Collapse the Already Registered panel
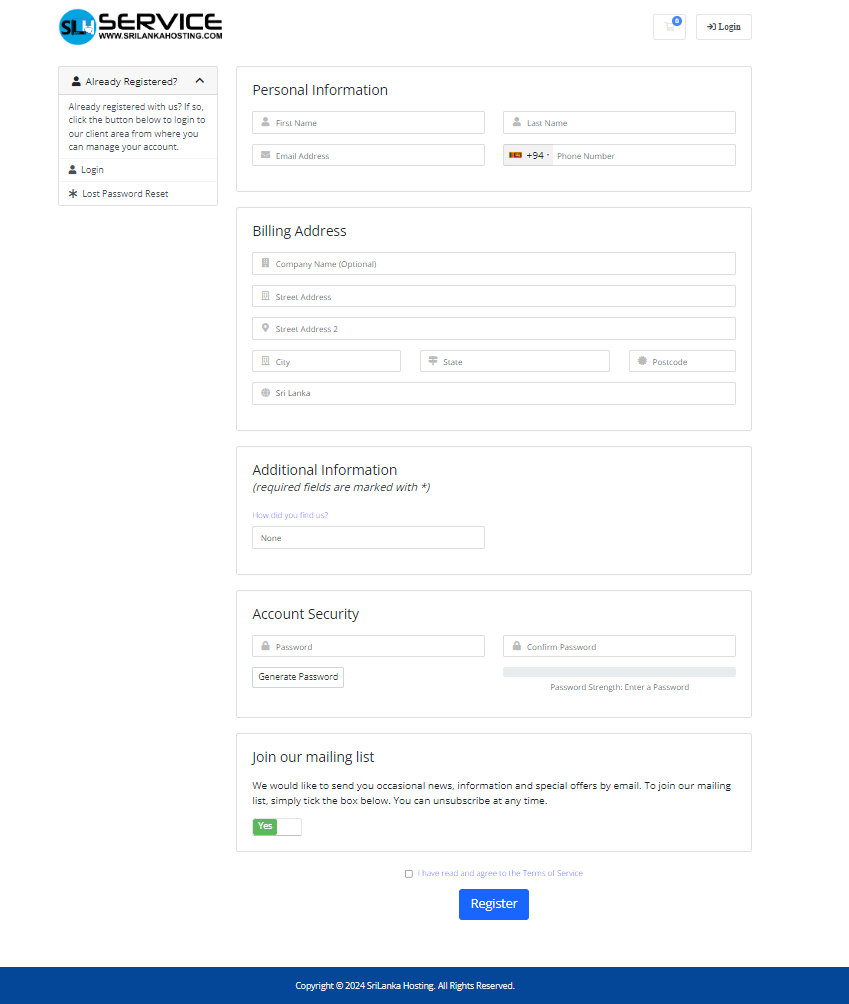 click(x=200, y=81)
